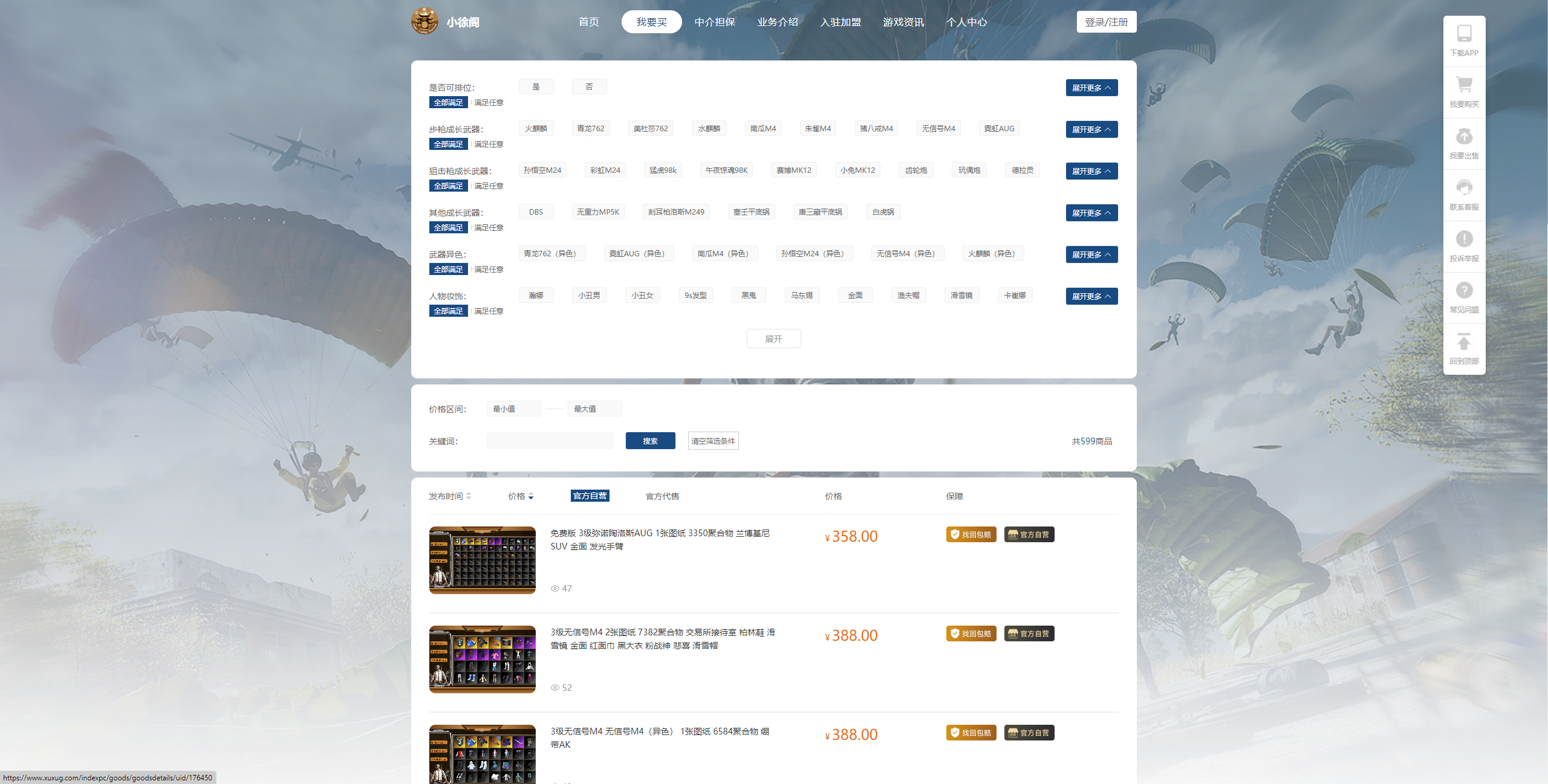The height and width of the screenshot is (784, 1548).
Task: Focus the 关键词 keyword input field
Action: click(x=550, y=441)
